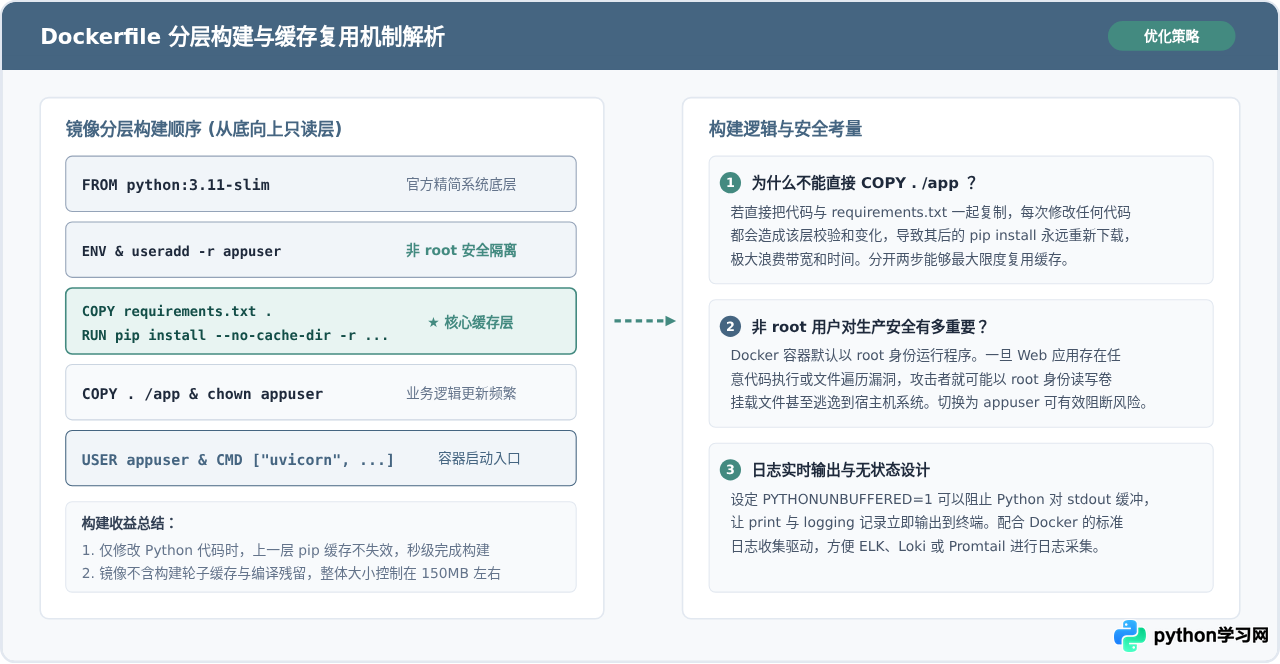Screen dimensions: 1280x664
Task: Click the line ending pip install 永远重新下载
Action: [x=930, y=236]
